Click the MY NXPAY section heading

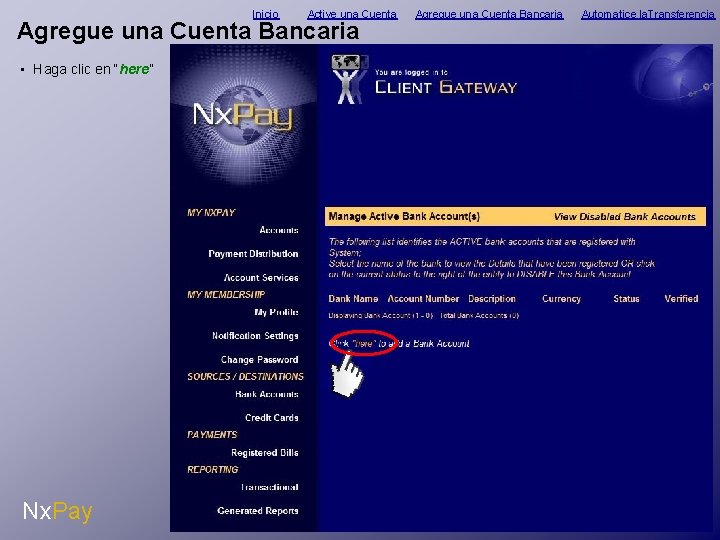tap(211, 213)
